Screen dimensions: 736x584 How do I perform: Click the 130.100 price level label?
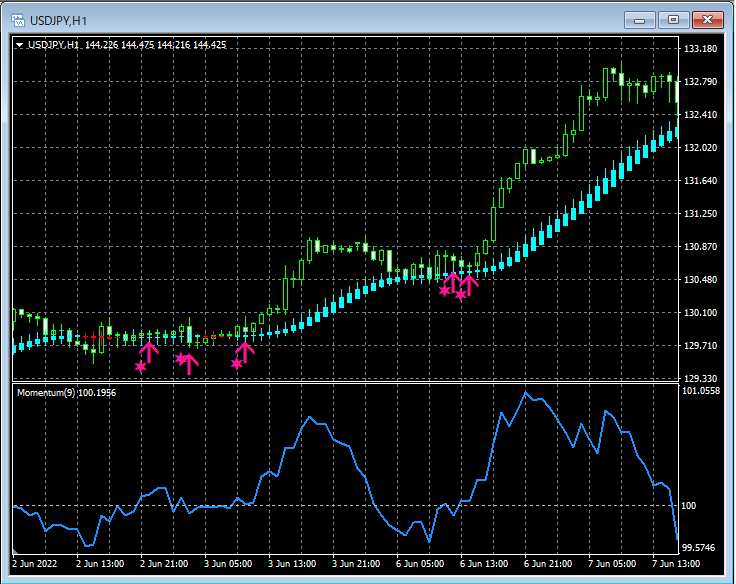tap(702, 313)
